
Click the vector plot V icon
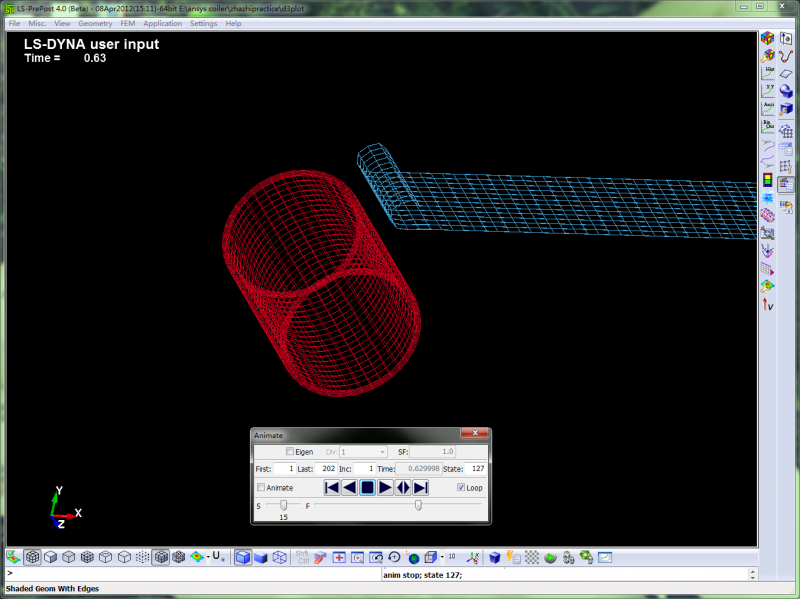[x=768, y=304]
